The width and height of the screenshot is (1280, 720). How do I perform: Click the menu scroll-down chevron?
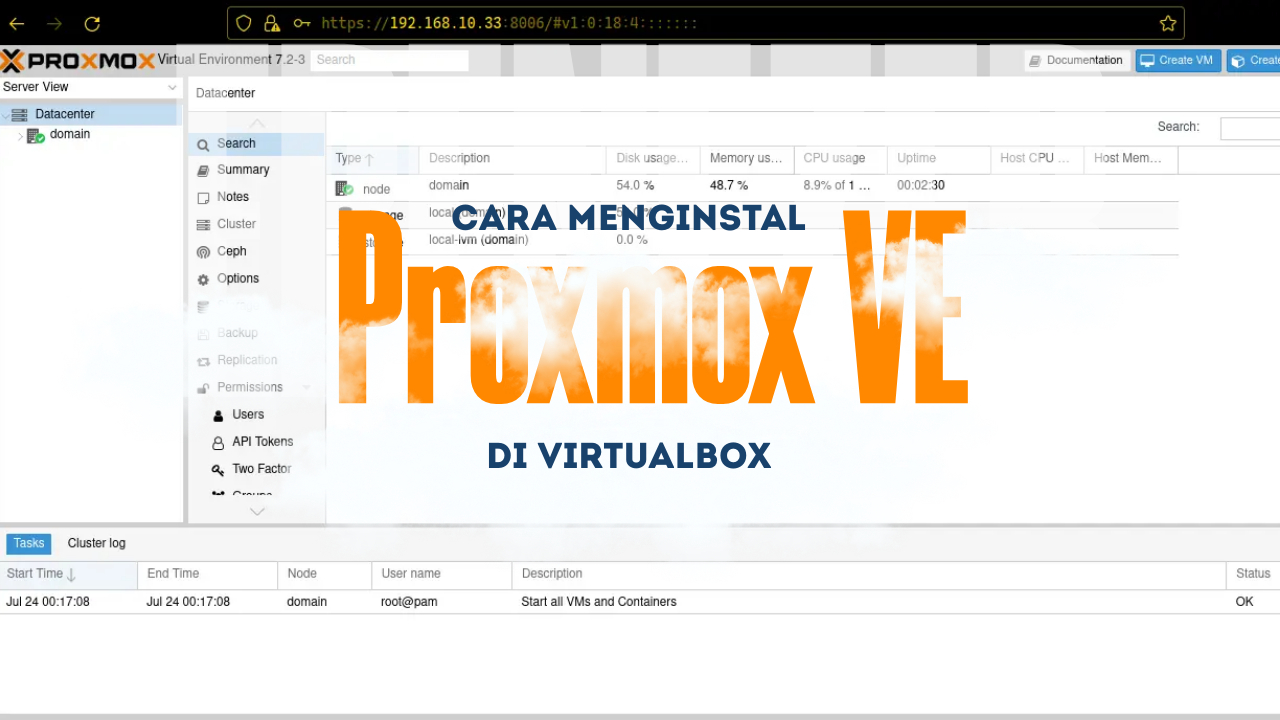(x=257, y=511)
